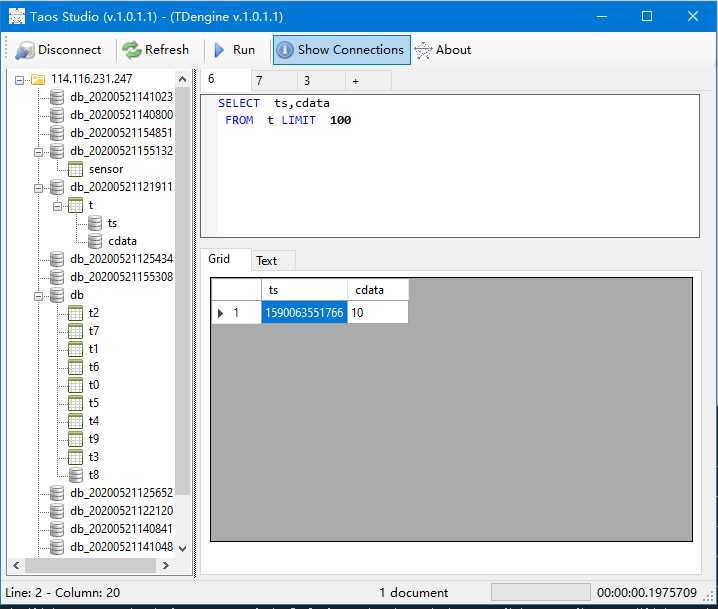
Task: Click the t4 table icon
Action: tap(75, 421)
